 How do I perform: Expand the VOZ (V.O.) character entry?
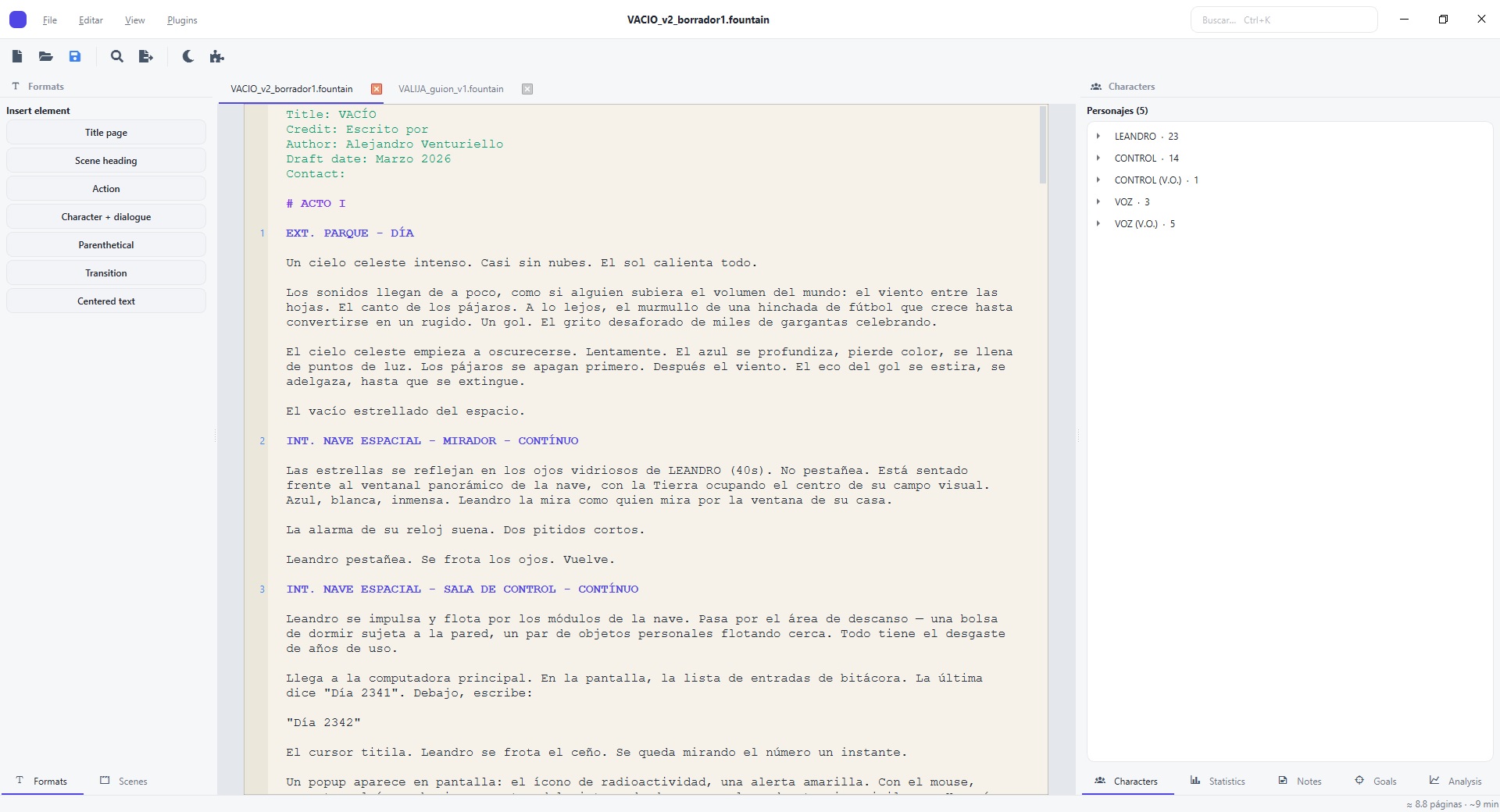pyautogui.click(x=1098, y=223)
